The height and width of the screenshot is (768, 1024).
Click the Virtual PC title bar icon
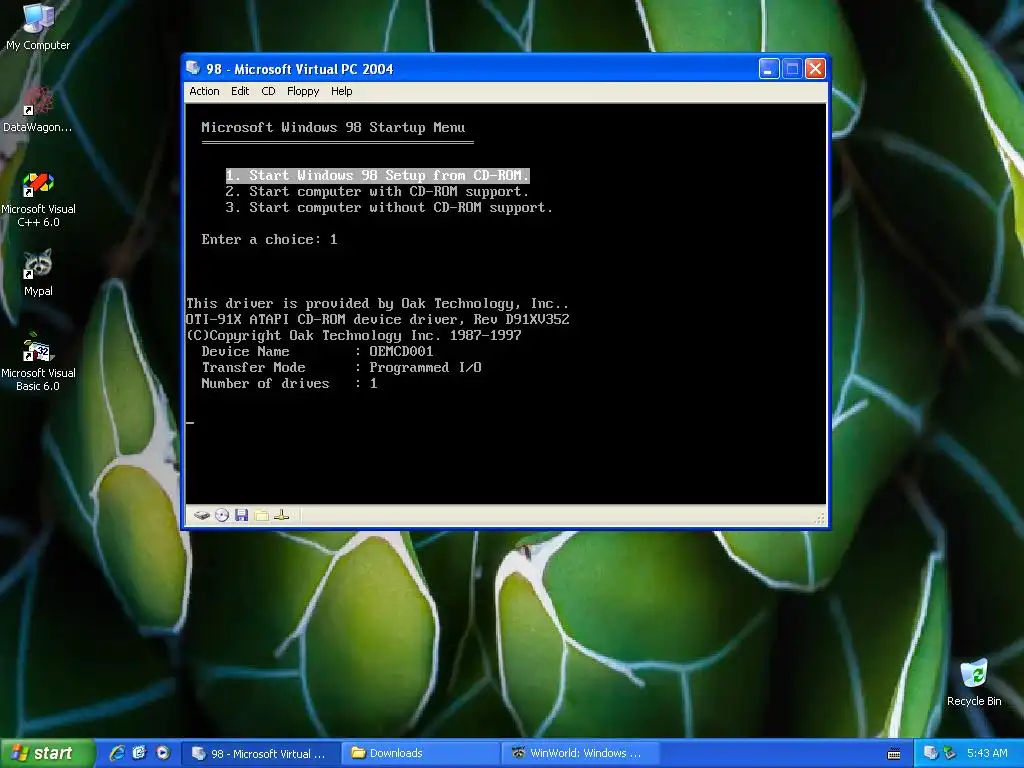click(x=193, y=68)
